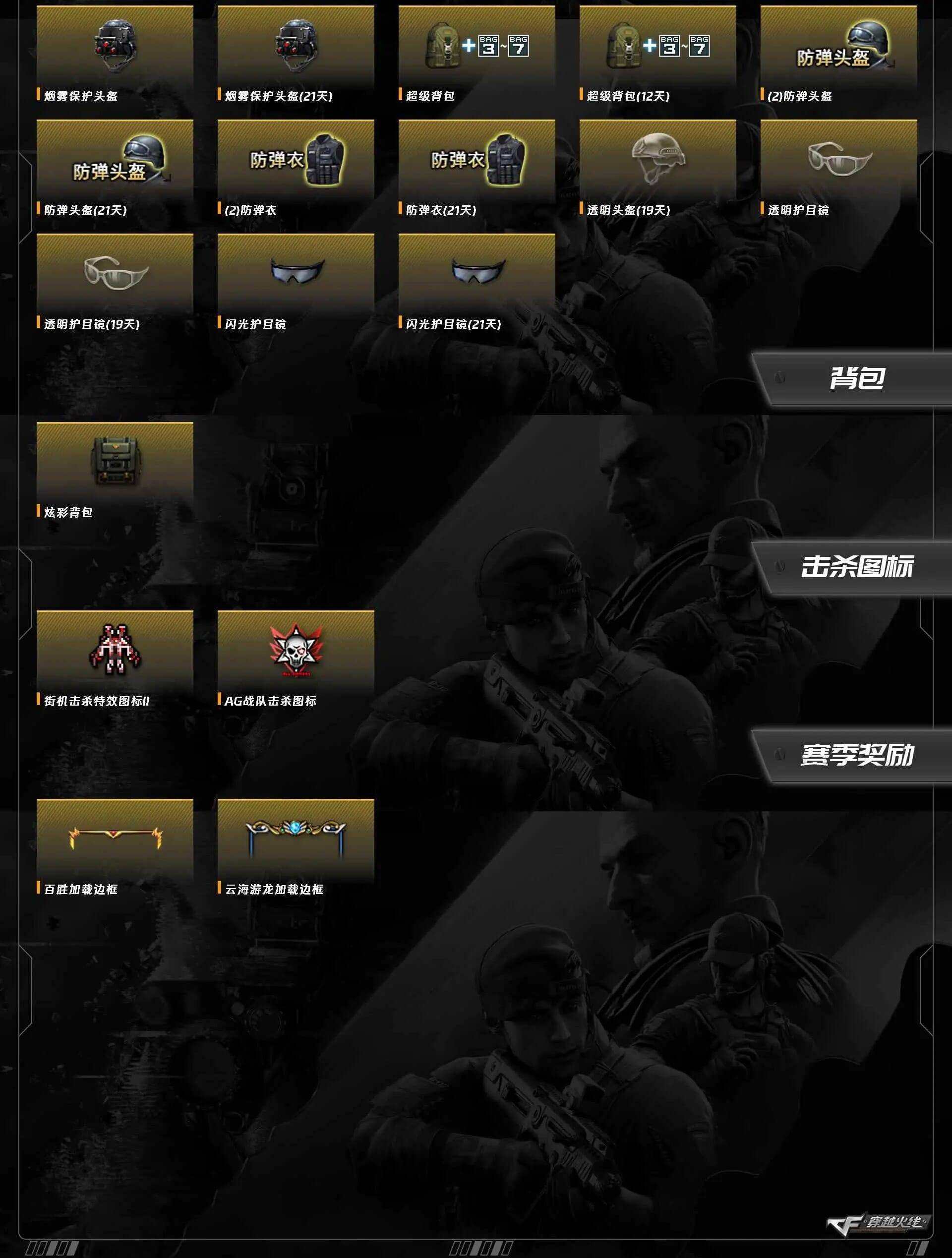The image size is (952, 1258).
Task: Select the AG战队击杀图标 skull icon
Action: [296, 659]
